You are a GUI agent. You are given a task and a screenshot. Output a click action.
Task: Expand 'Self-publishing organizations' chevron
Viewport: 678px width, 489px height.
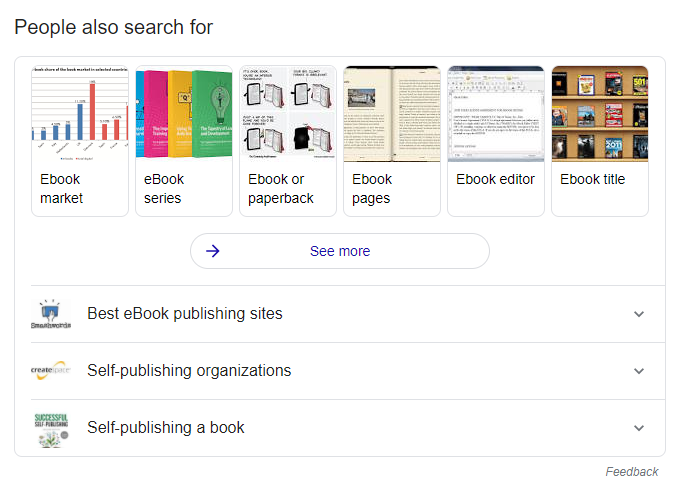point(639,371)
